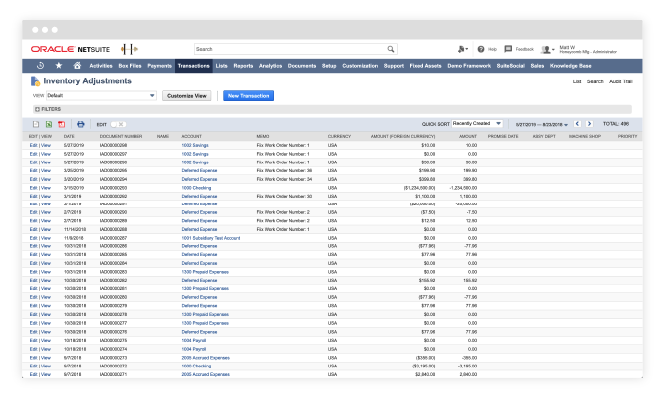Sort by the Memo column header
The width and height of the screenshot is (665, 407).
click(263, 137)
